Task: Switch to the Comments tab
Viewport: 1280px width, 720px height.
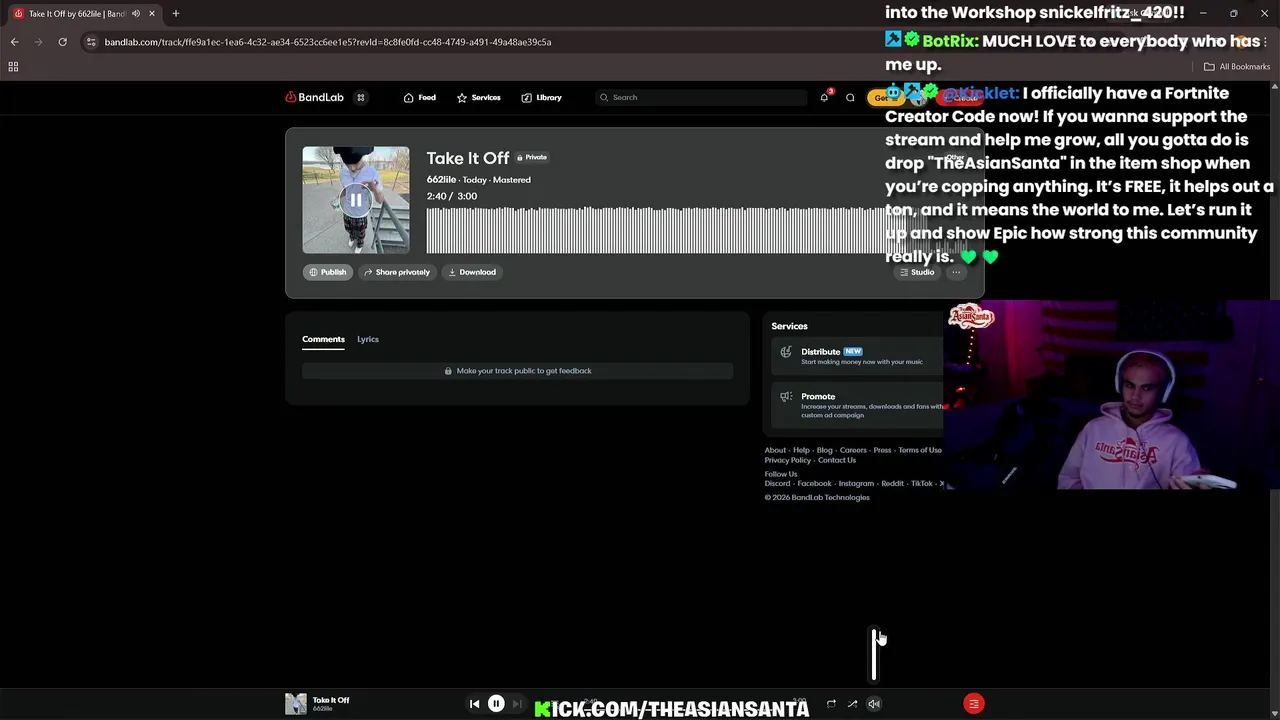Action: (323, 339)
